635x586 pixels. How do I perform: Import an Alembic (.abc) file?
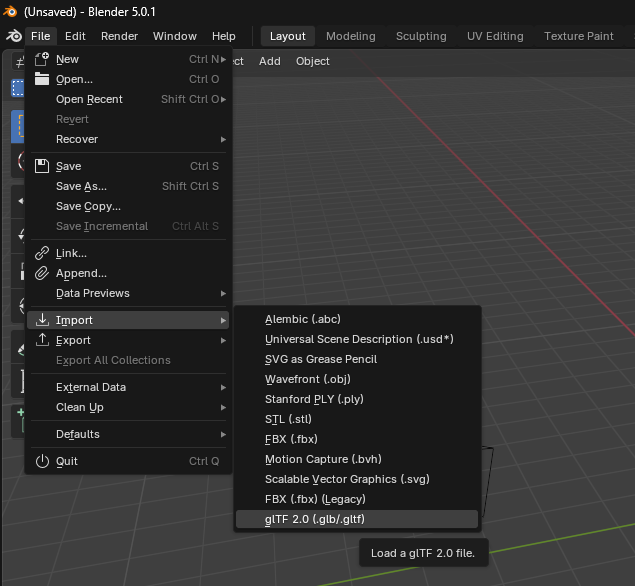(357, 319)
